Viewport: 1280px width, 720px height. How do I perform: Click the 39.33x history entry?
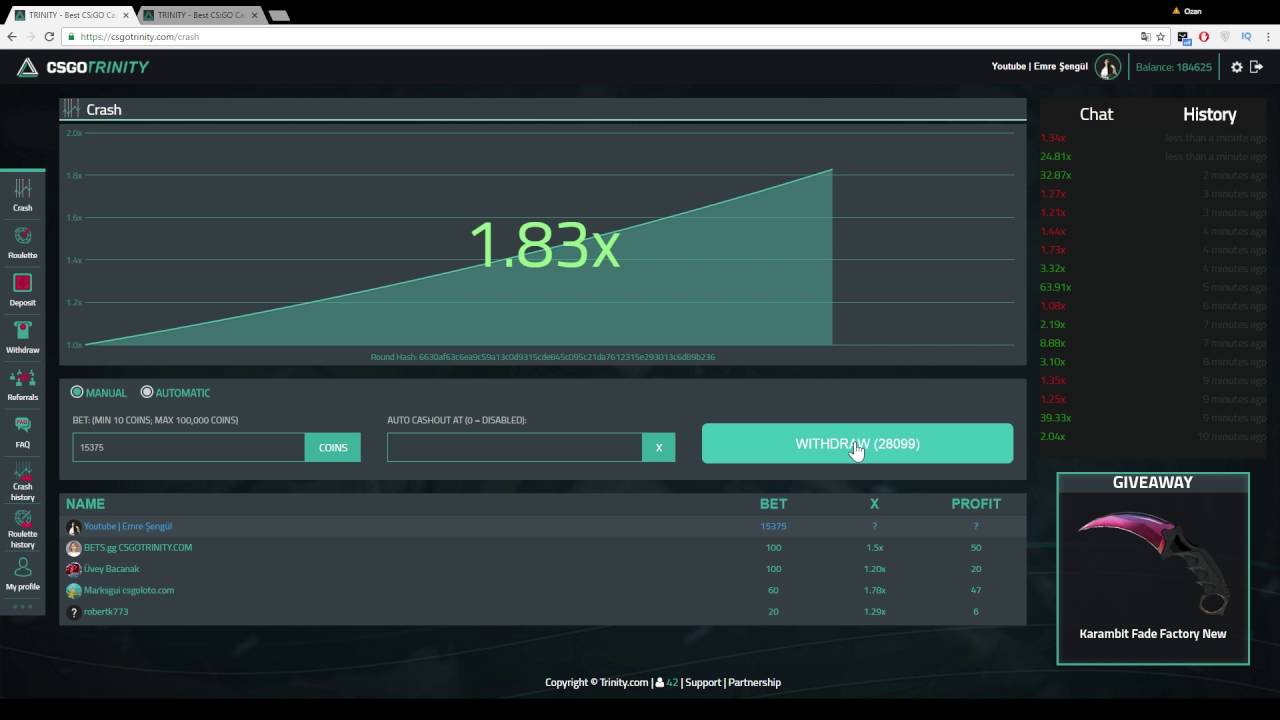1055,418
